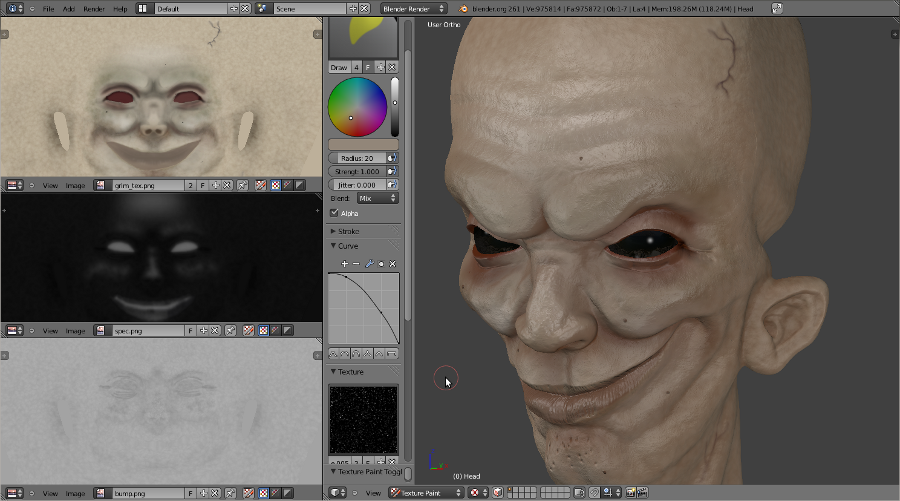The width and height of the screenshot is (900, 501).
Task: Click the Draw brush name field
Action: coord(338,67)
